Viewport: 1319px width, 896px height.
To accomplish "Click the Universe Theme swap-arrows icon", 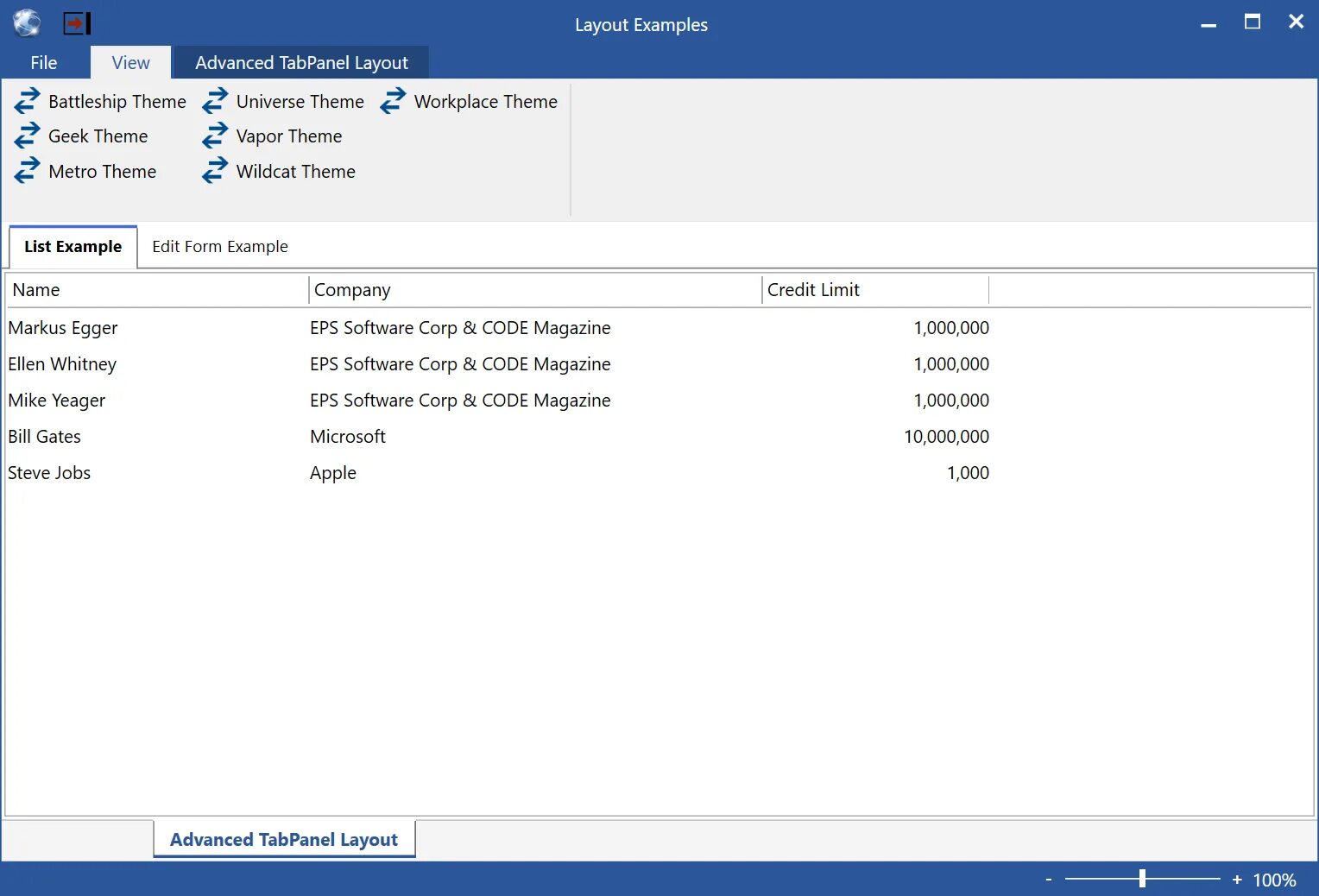I will pos(215,101).
